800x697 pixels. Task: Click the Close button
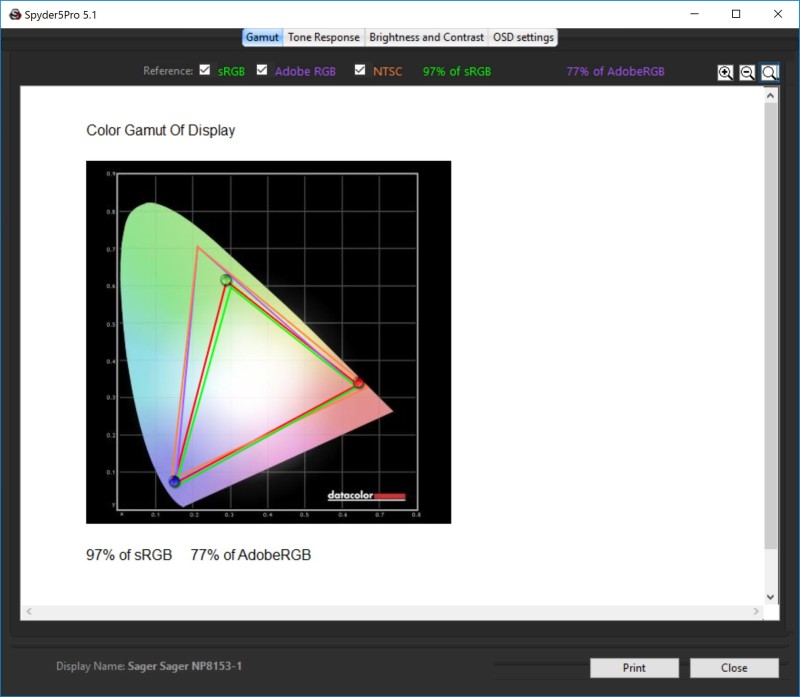tap(734, 668)
